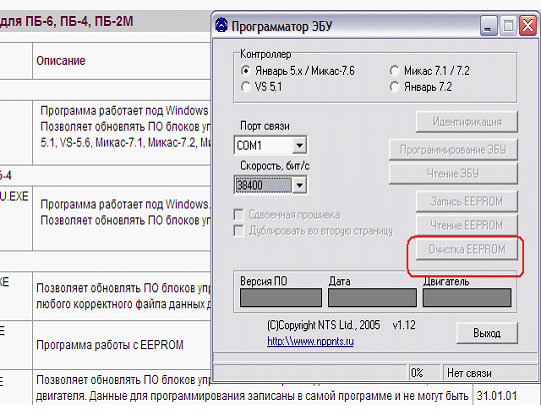Viewport: 541px width, 419px height.
Task: Close the Программатор ЭБУ window
Action: coord(528,26)
